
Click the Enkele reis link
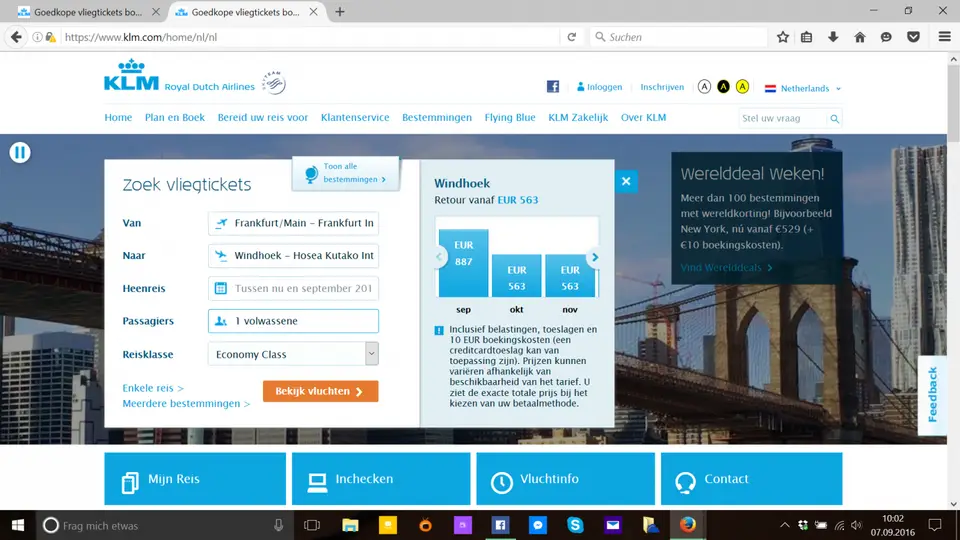(153, 388)
